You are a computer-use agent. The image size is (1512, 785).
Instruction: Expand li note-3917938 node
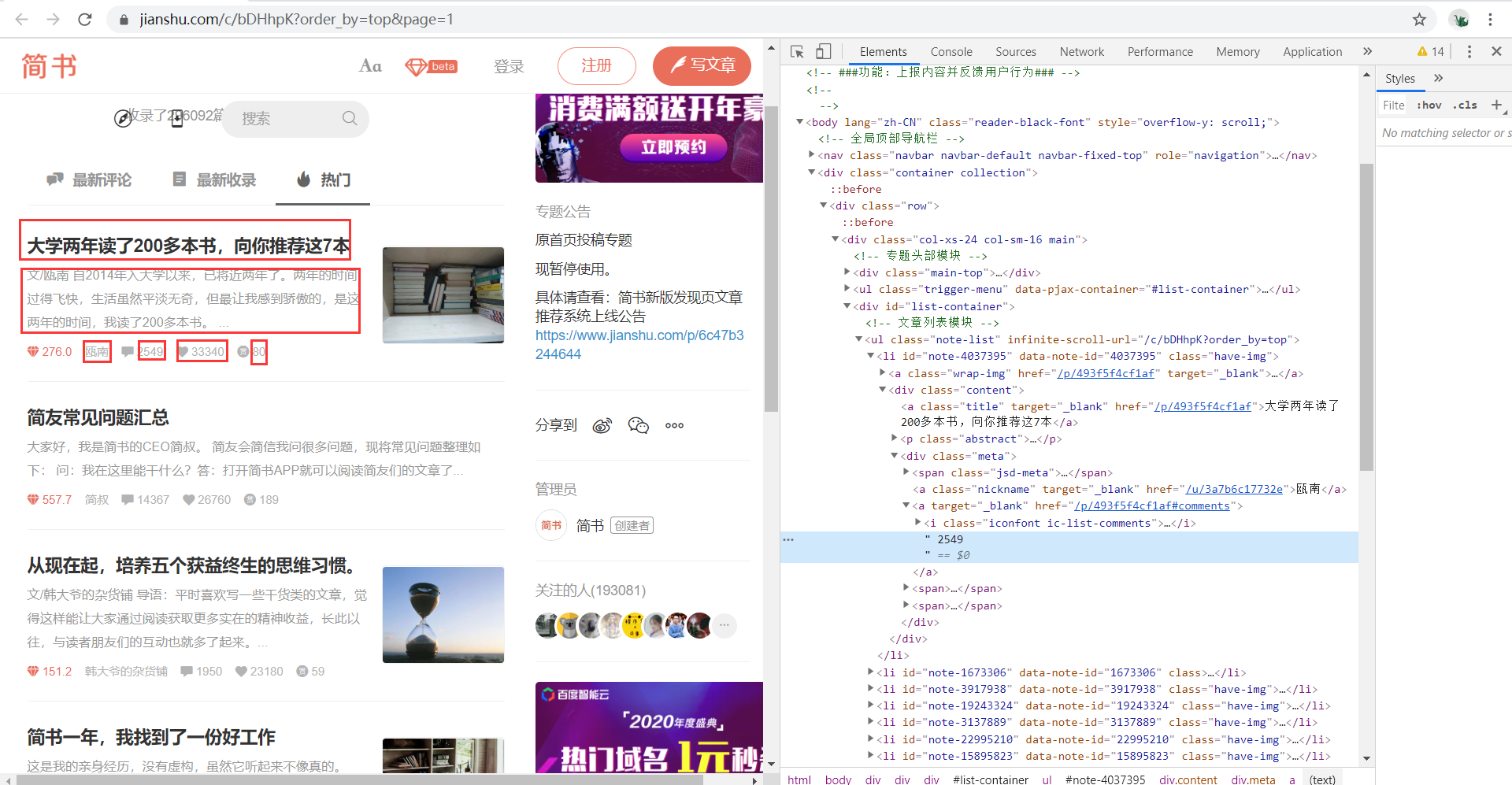(x=870, y=689)
